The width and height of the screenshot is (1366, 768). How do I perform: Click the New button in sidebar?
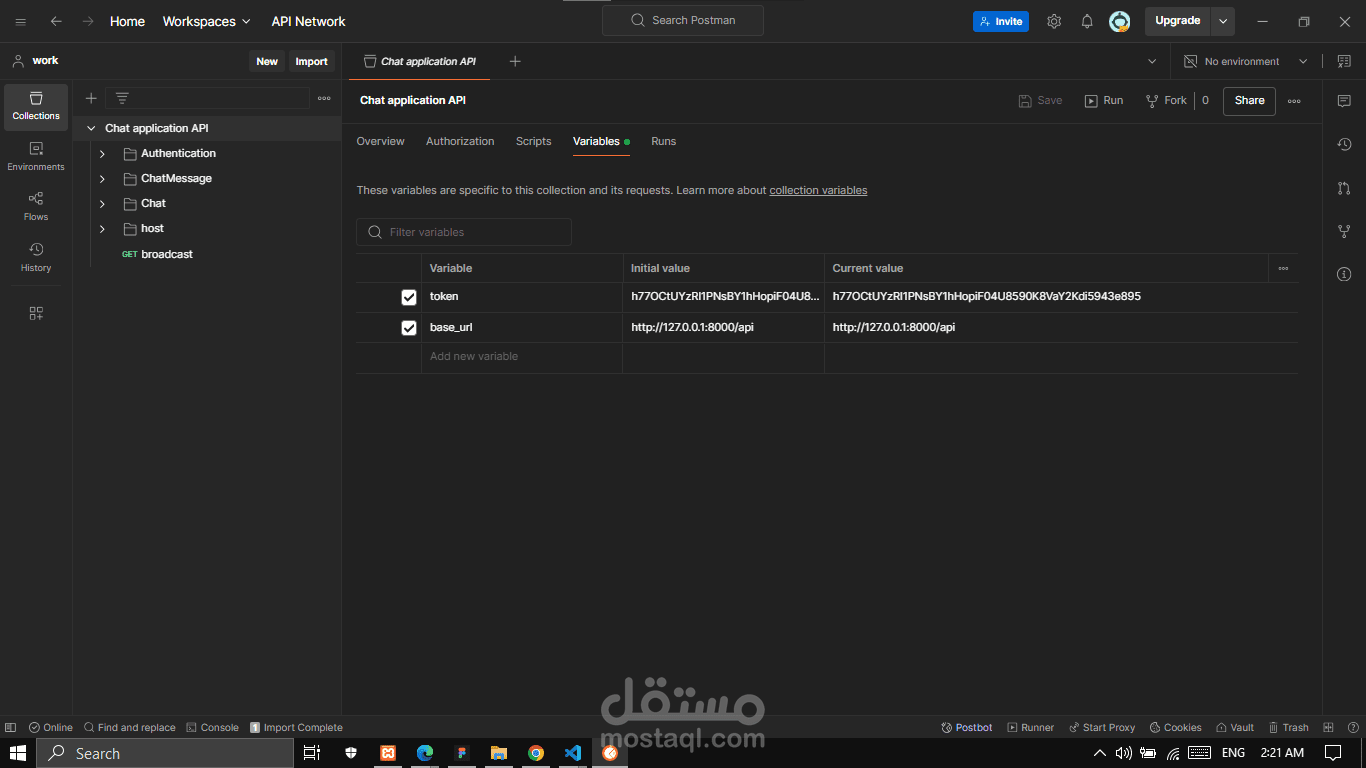(x=267, y=61)
